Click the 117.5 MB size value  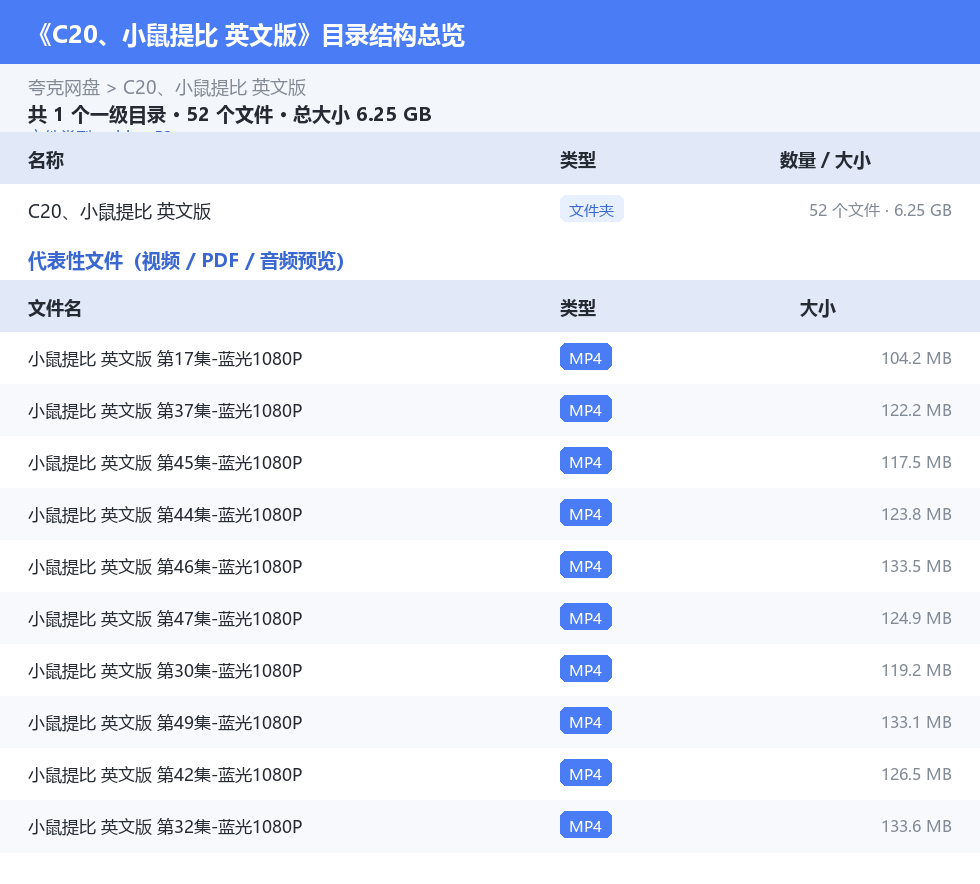(916, 462)
